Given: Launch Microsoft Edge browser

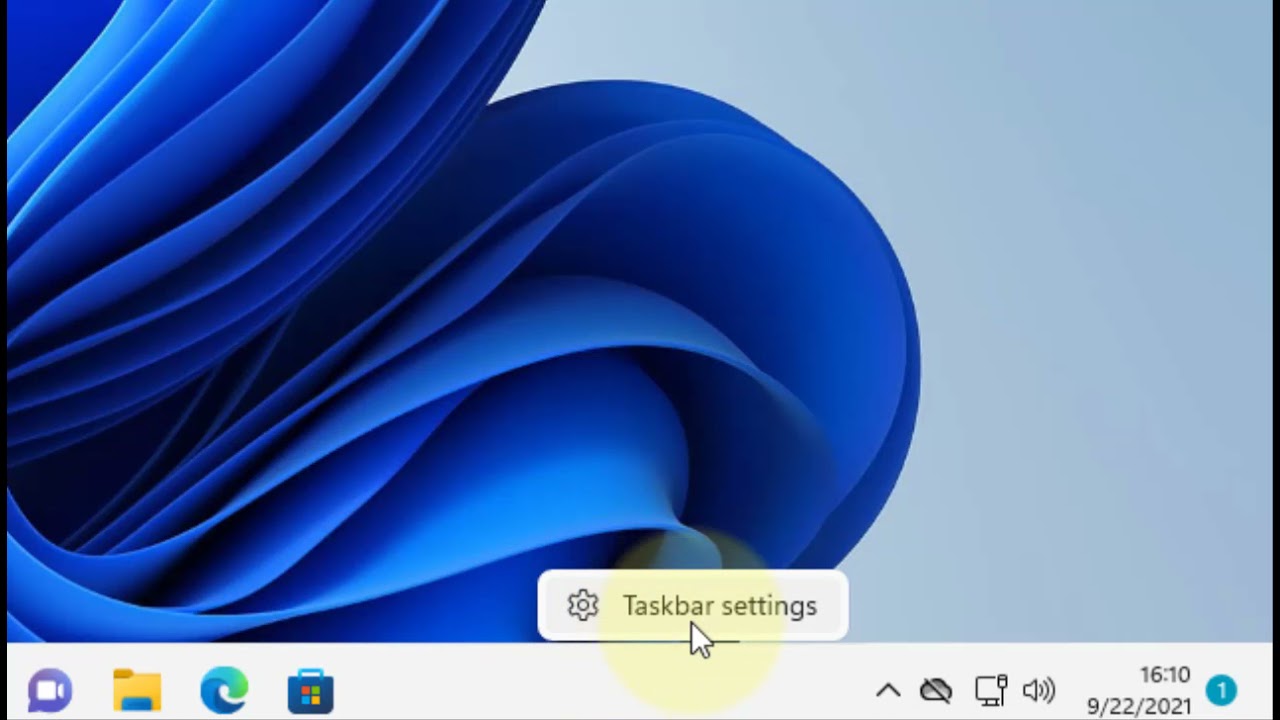Looking at the screenshot, I should click(224, 691).
